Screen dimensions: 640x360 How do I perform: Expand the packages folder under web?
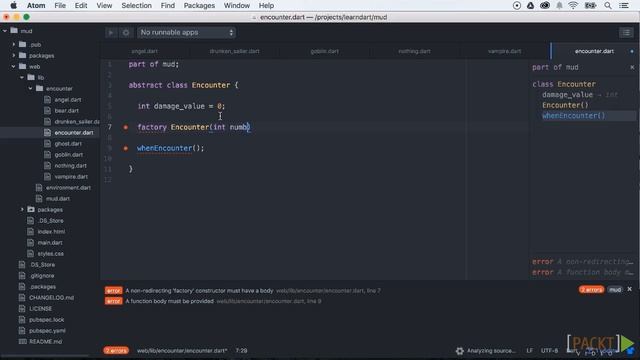(x=22, y=209)
